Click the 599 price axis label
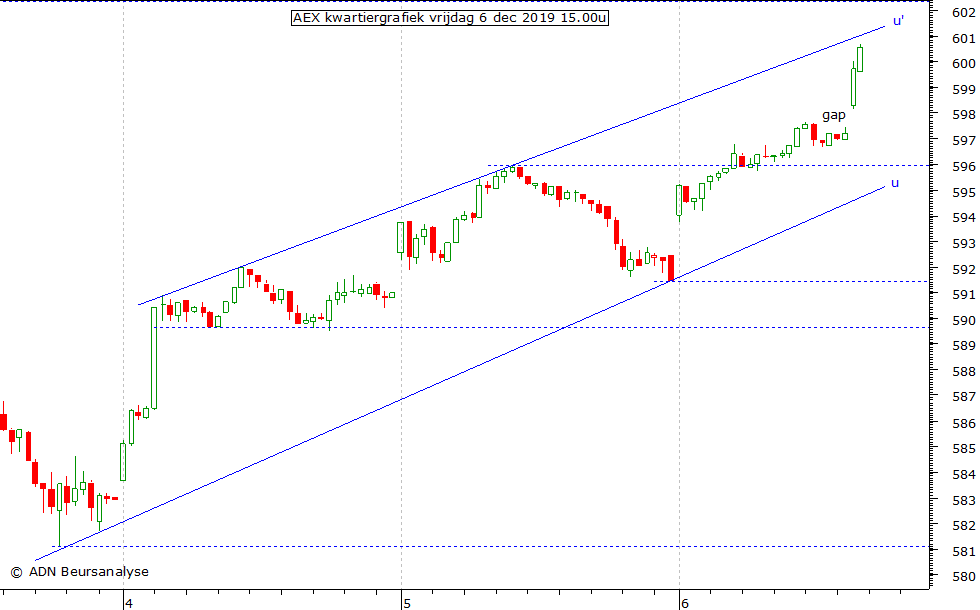The image size is (980, 610). point(963,89)
